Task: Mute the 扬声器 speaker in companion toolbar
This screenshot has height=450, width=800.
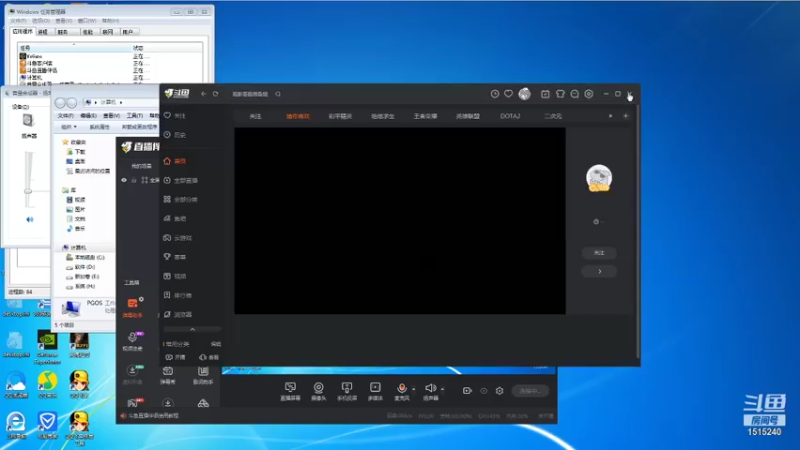Action: (430, 389)
